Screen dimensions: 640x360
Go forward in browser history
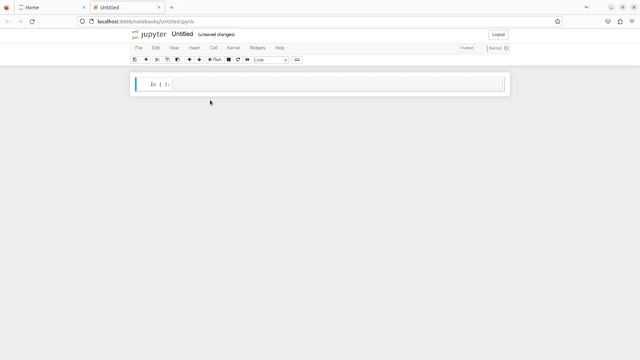tap(20, 22)
